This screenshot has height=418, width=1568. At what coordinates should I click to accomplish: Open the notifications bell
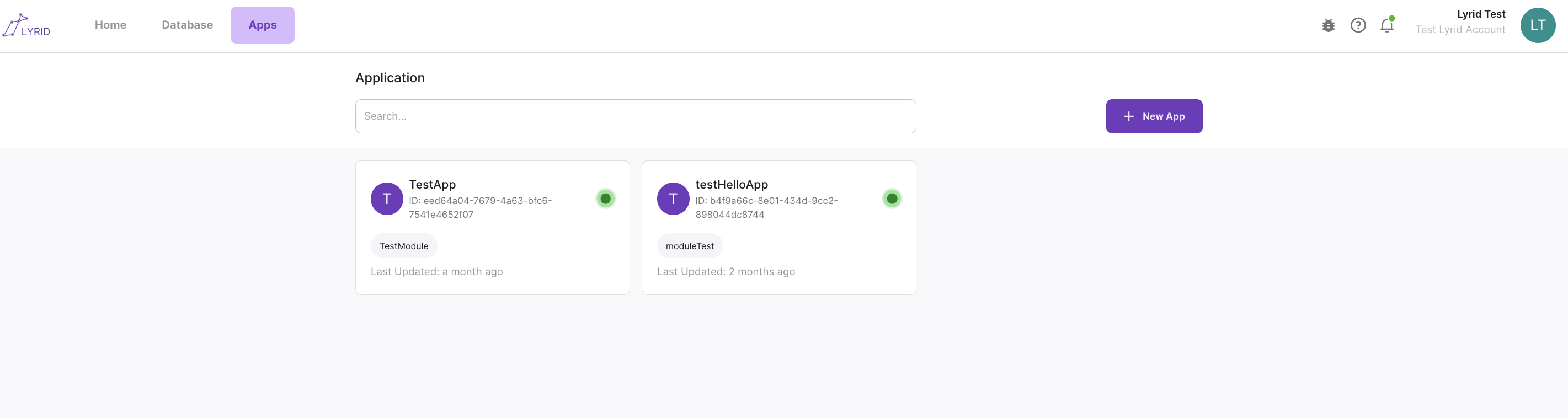(x=1387, y=25)
